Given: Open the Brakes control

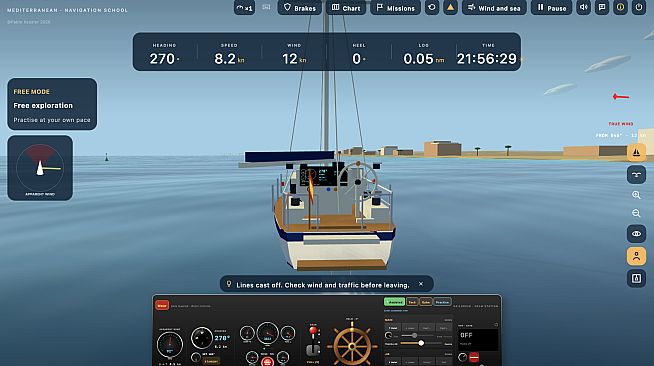Looking at the screenshot, I should pos(300,8).
